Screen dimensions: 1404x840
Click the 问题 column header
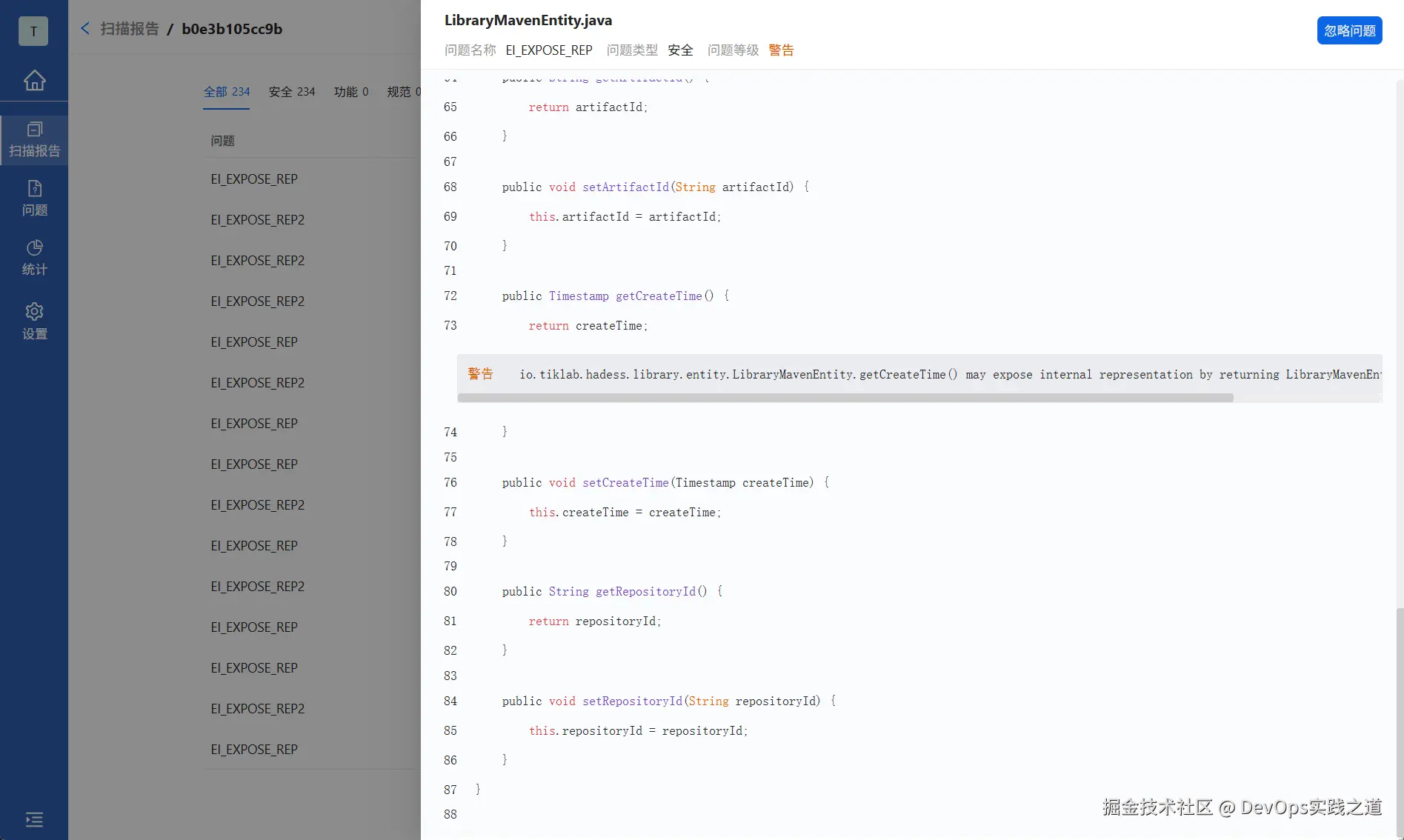click(x=222, y=141)
